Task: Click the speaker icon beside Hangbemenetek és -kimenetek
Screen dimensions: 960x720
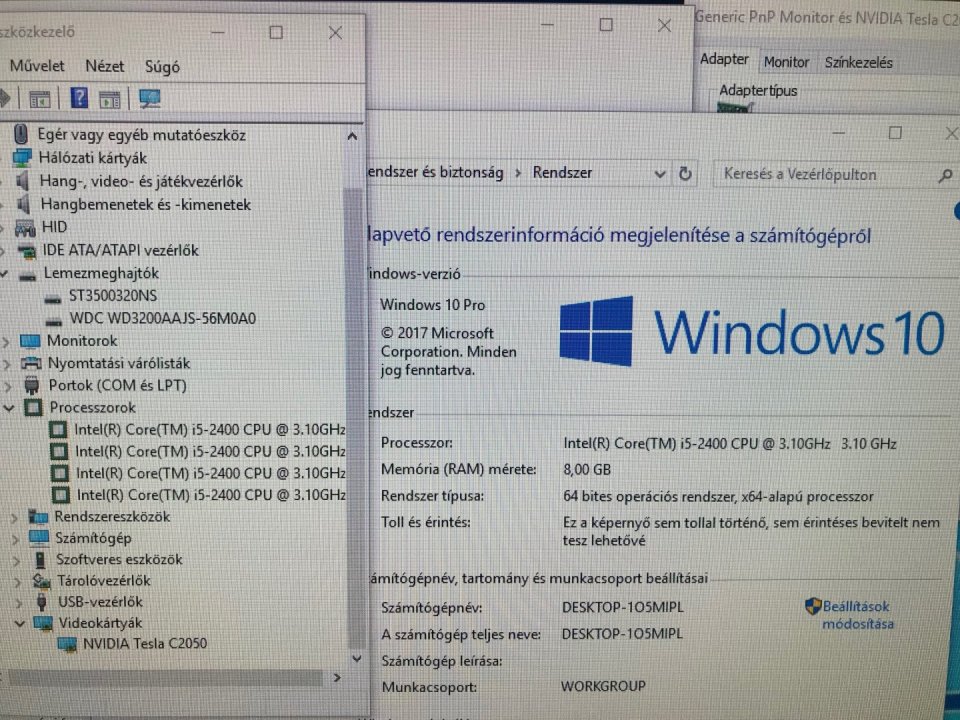Action: (x=24, y=204)
